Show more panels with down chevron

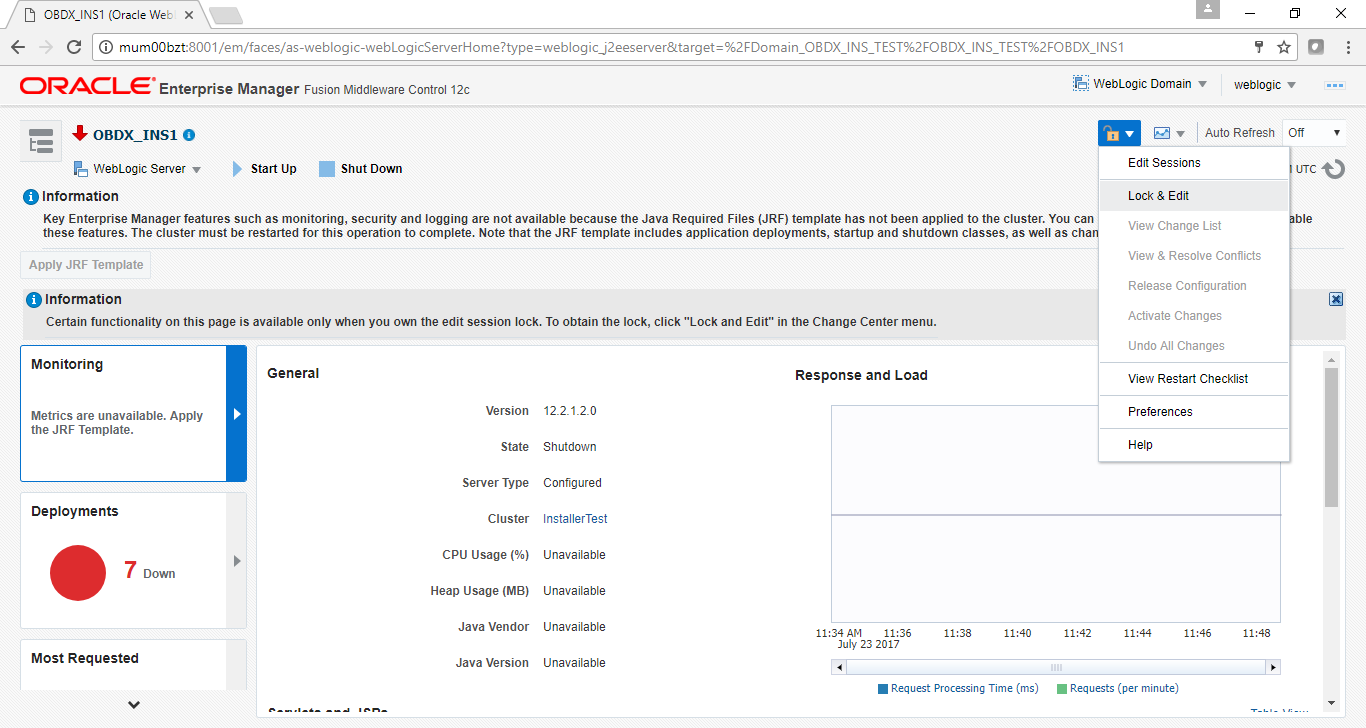point(134,705)
